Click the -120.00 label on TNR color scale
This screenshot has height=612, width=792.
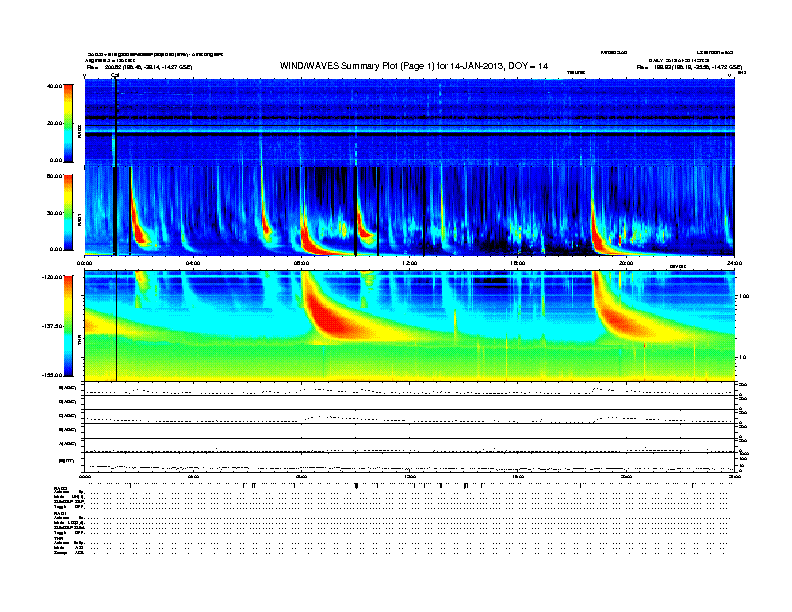[52, 277]
